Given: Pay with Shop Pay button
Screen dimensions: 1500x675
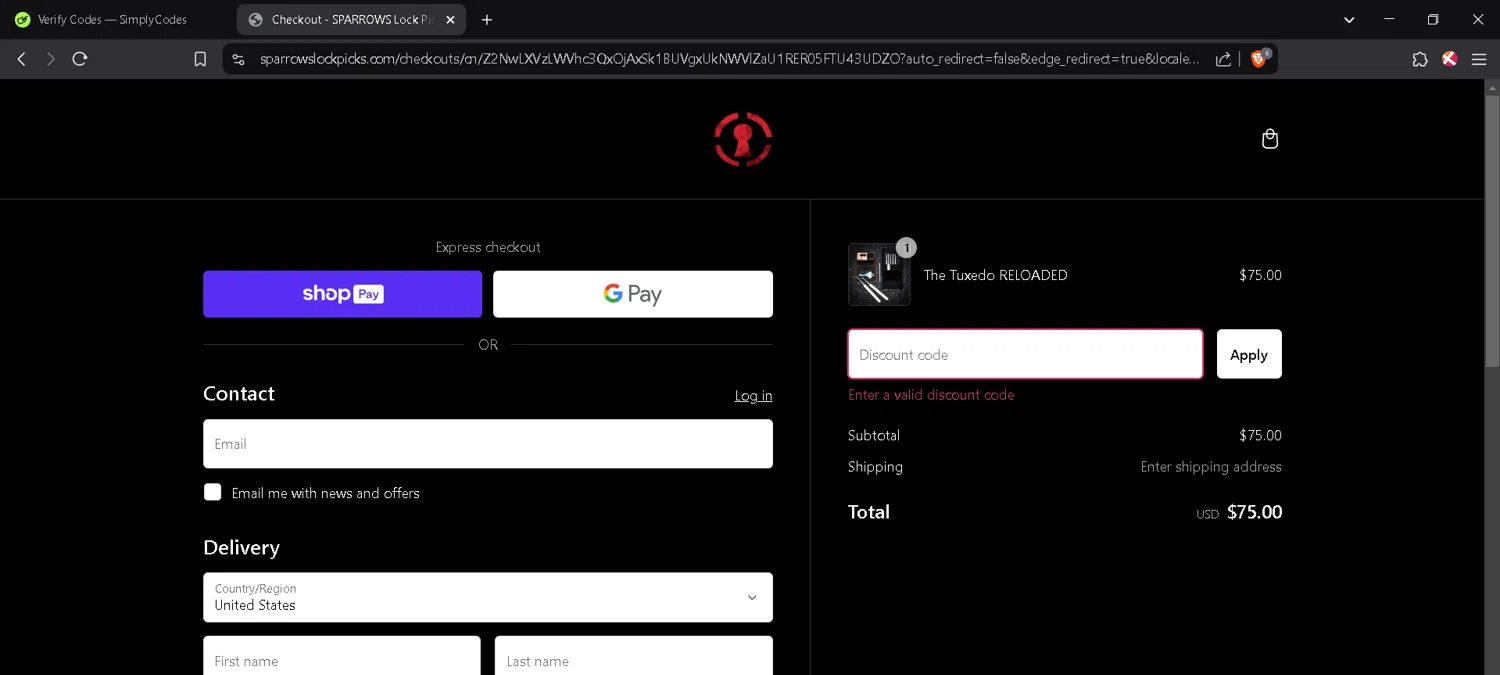Looking at the screenshot, I should pyautogui.click(x=342, y=294).
